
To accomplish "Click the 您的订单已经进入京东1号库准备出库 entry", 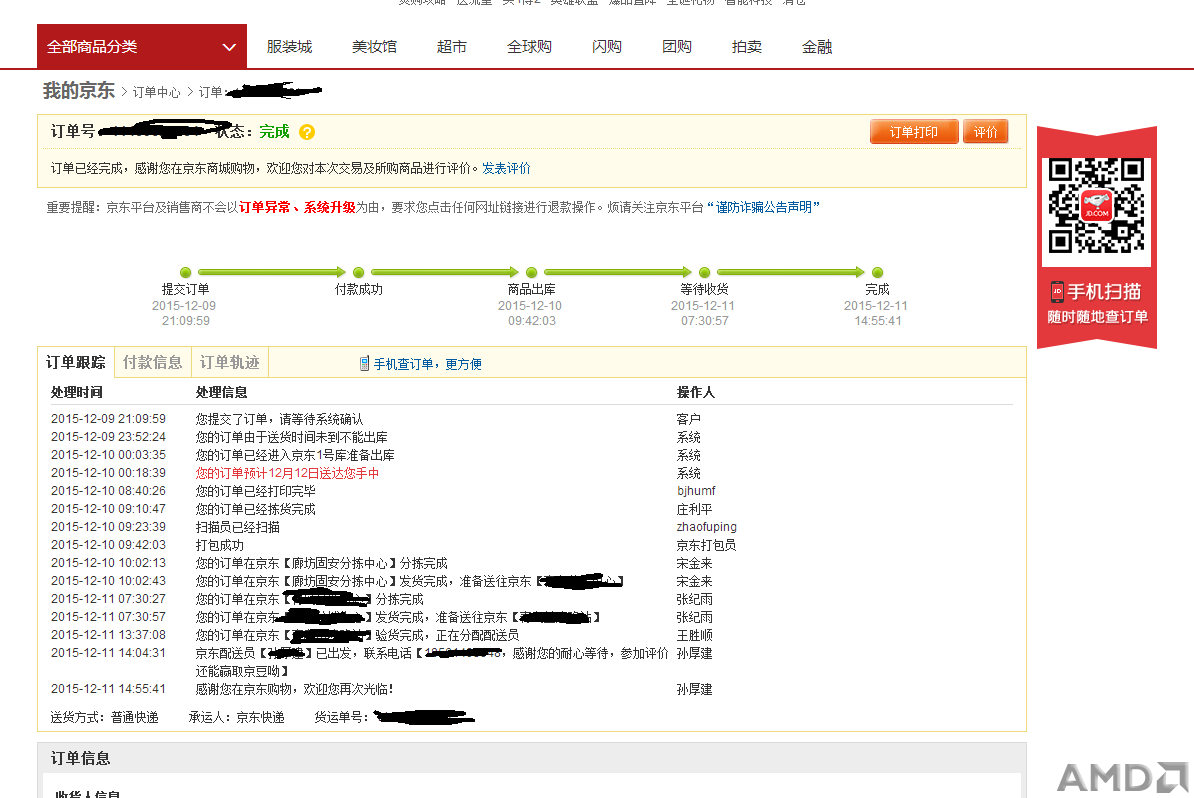I will pos(295,455).
